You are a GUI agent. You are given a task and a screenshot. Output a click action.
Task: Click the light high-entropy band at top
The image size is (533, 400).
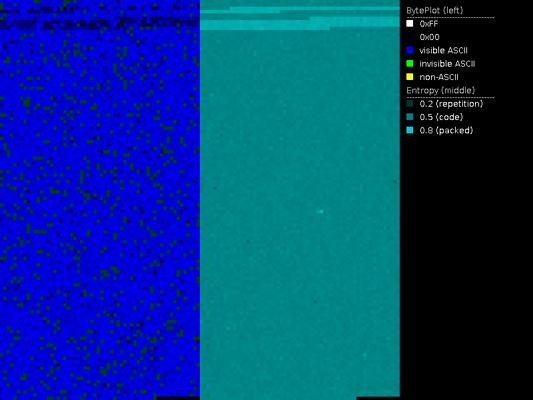click(299, 25)
